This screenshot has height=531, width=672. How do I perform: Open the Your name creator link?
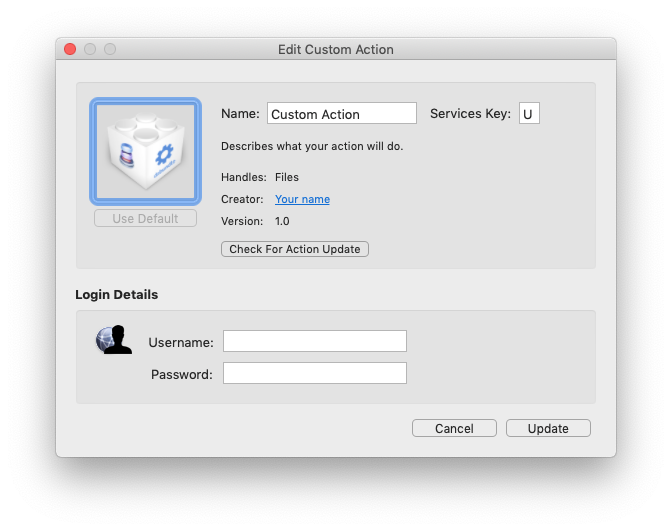(302, 199)
